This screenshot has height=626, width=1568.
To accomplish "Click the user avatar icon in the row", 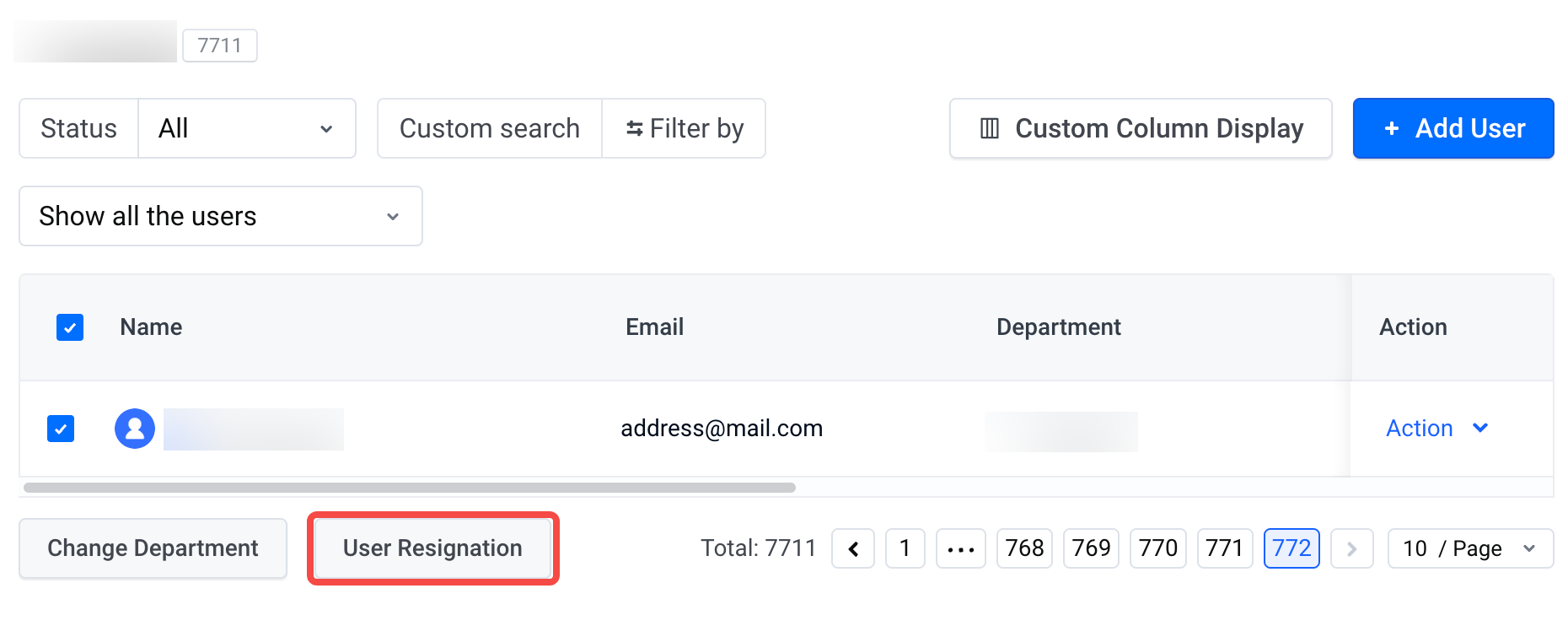I will (135, 429).
